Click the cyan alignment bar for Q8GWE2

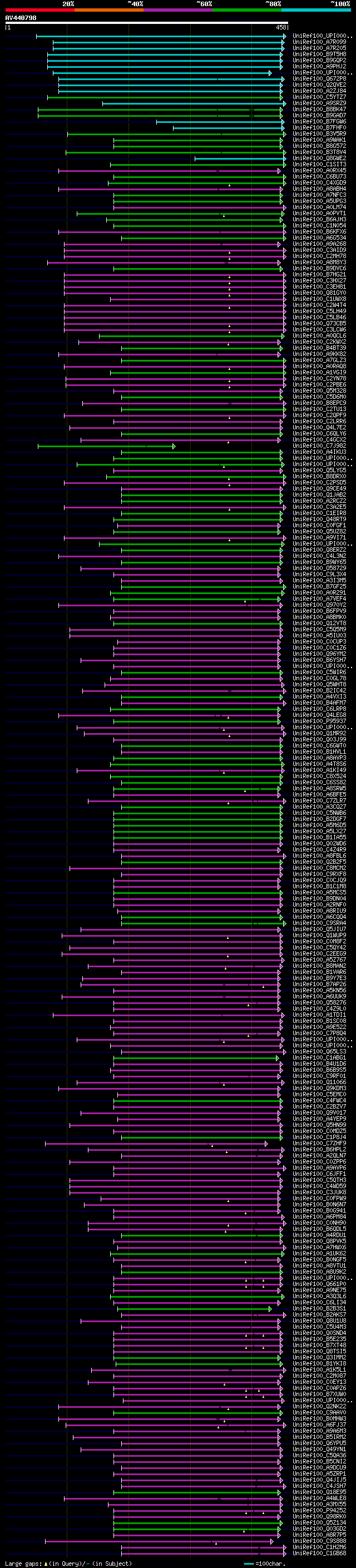tap(240, 159)
